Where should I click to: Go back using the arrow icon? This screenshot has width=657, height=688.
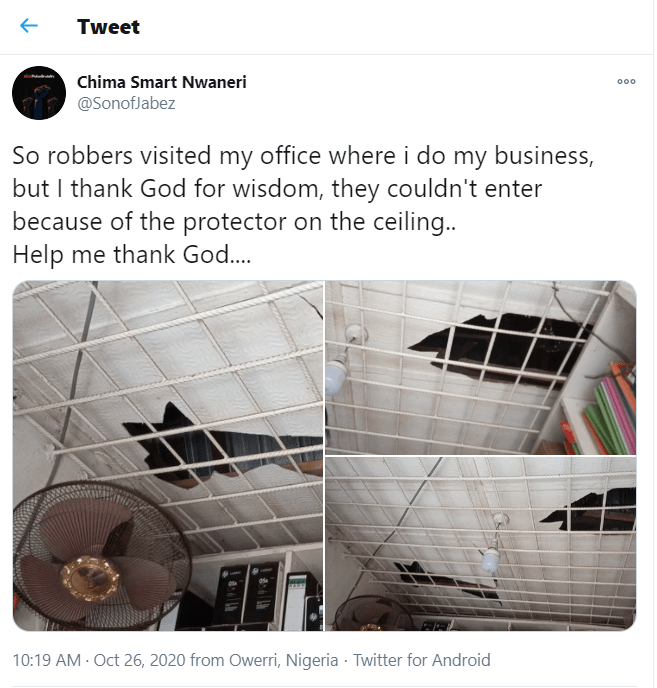point(29,26)
